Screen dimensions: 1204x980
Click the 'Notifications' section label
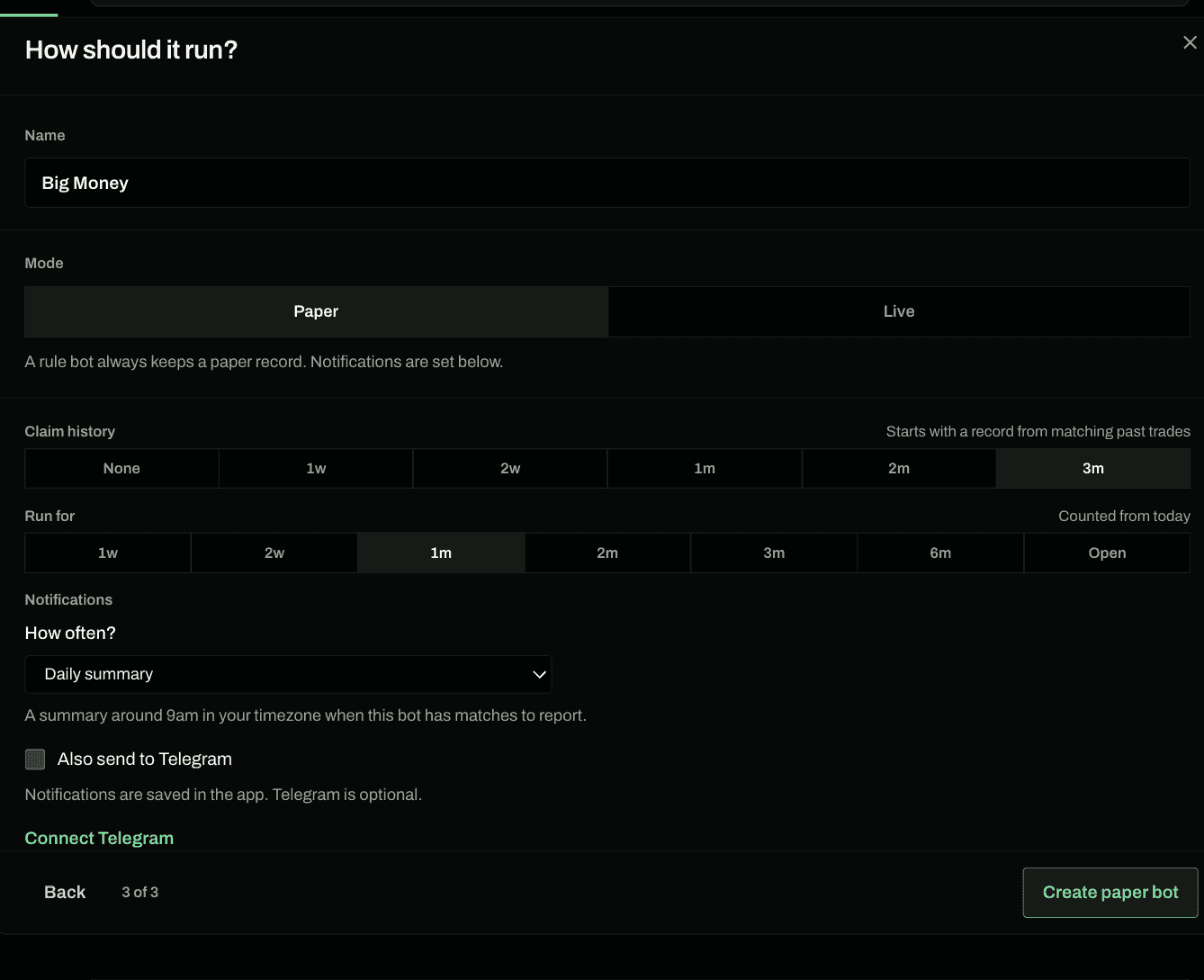point(68,600)
